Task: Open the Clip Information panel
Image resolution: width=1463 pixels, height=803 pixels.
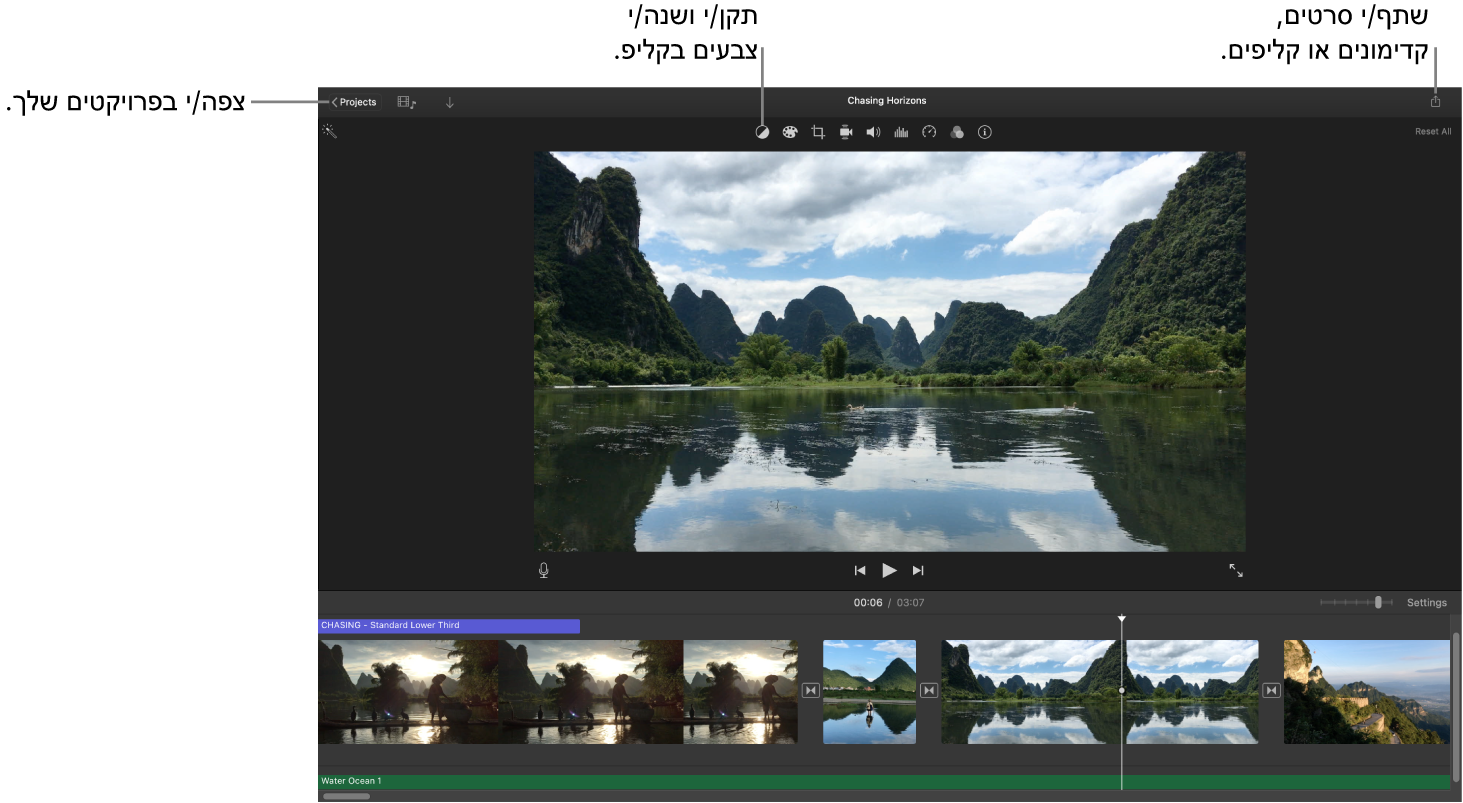Action: 984,131
